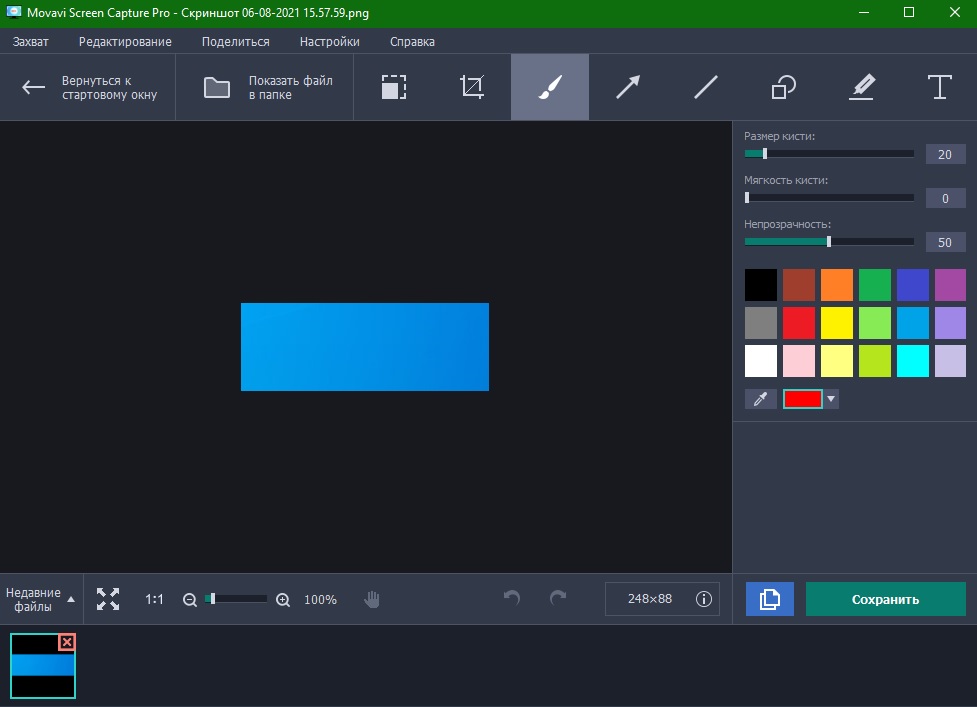Click the folder icon to show file
Viewport: 977px width, 707px height.
[217, 88]
